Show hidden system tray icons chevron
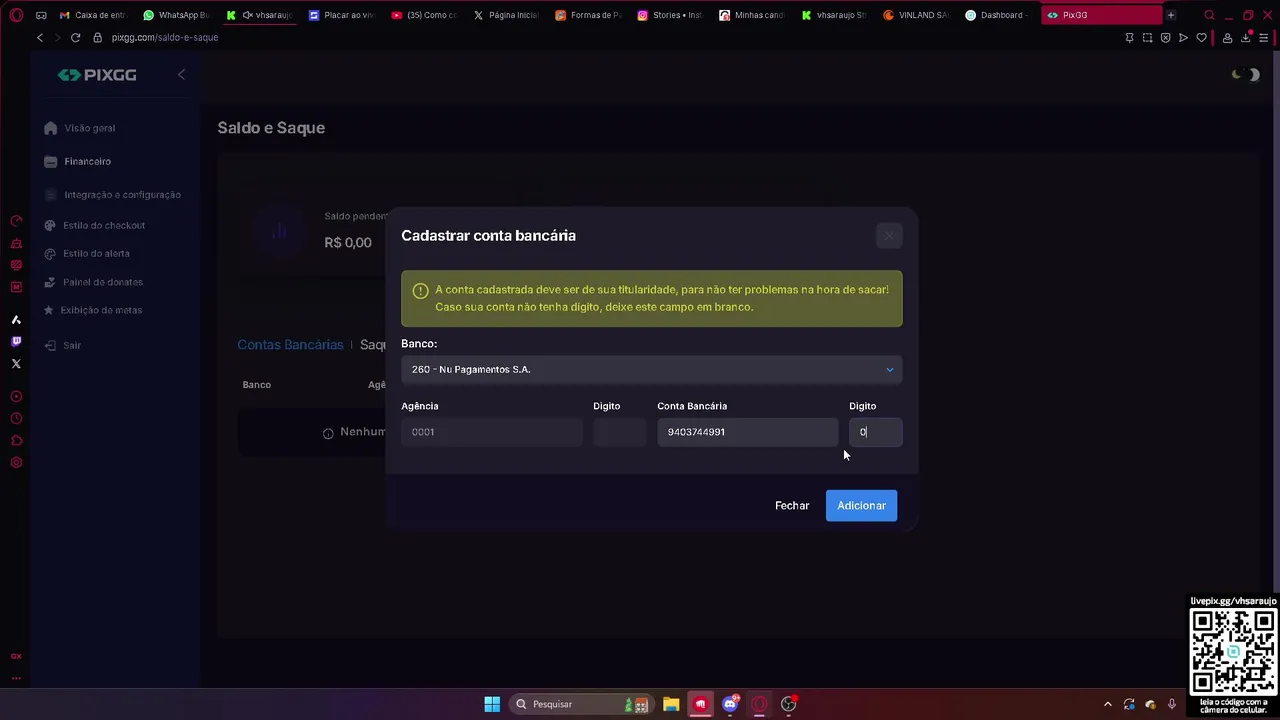Viewport: 1280px width, 720px height. (1107, 704)
